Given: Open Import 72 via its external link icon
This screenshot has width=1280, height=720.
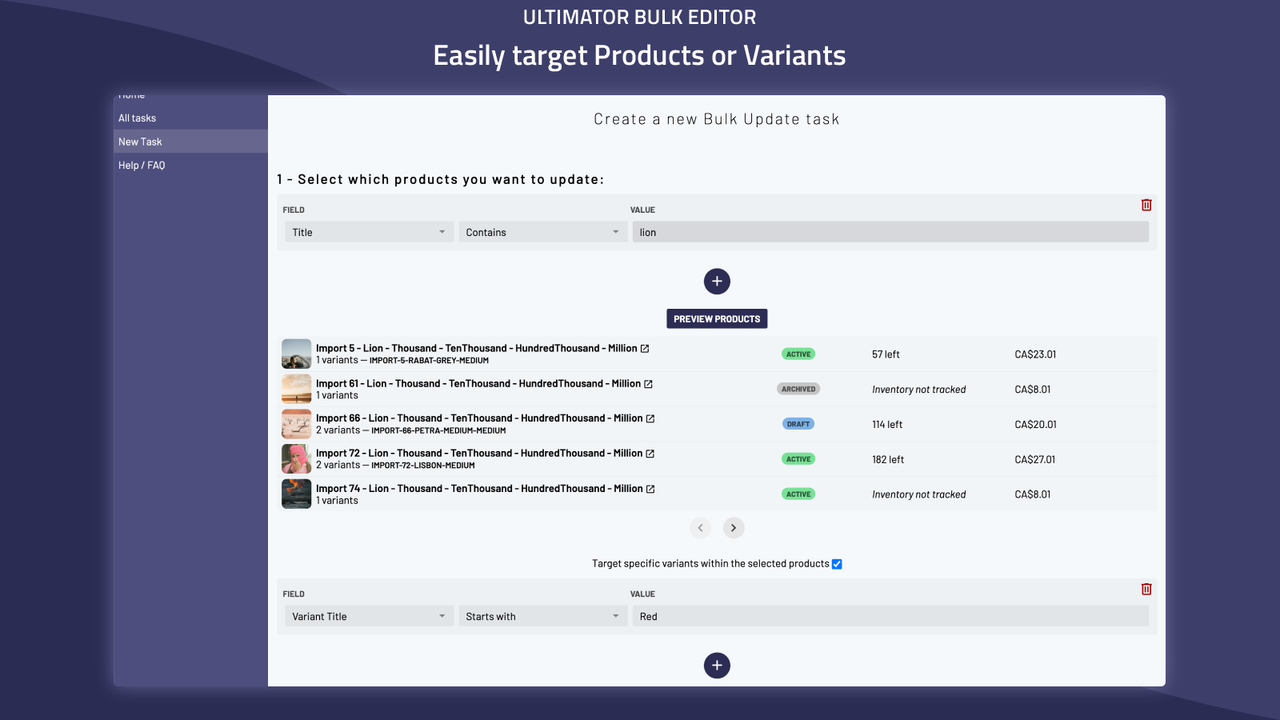Looking at the screenshot, I should pyautogui.click(x=650, y=453).
